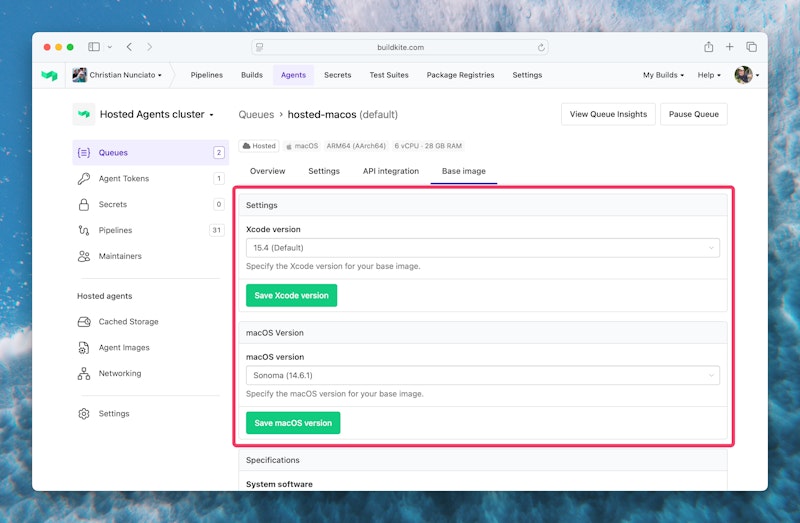Click the Safari share icon

tap(708, 47)
